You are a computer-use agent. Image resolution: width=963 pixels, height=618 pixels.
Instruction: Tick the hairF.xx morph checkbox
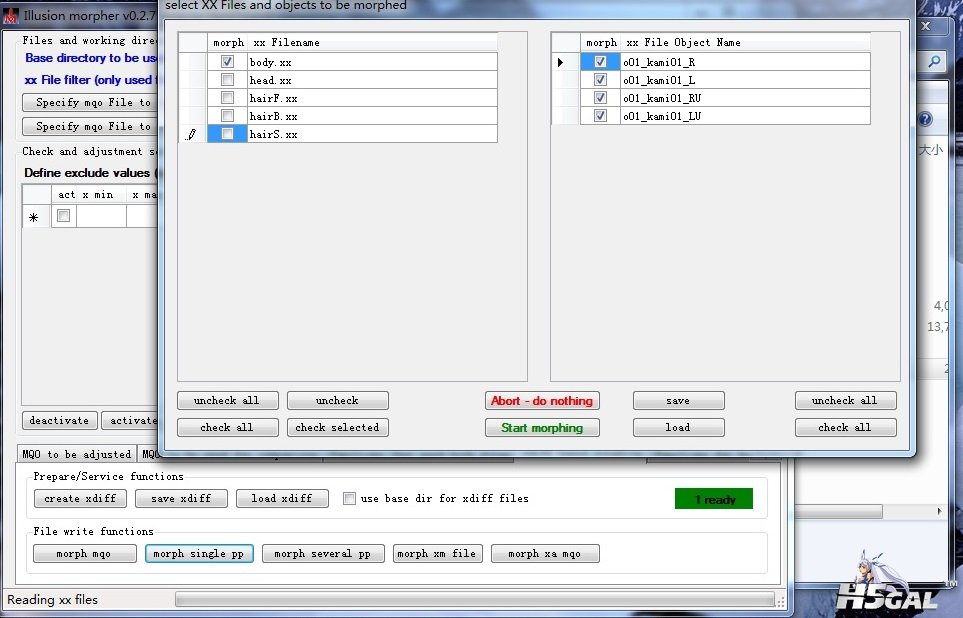pyautogui.click(x=228, y=98)
